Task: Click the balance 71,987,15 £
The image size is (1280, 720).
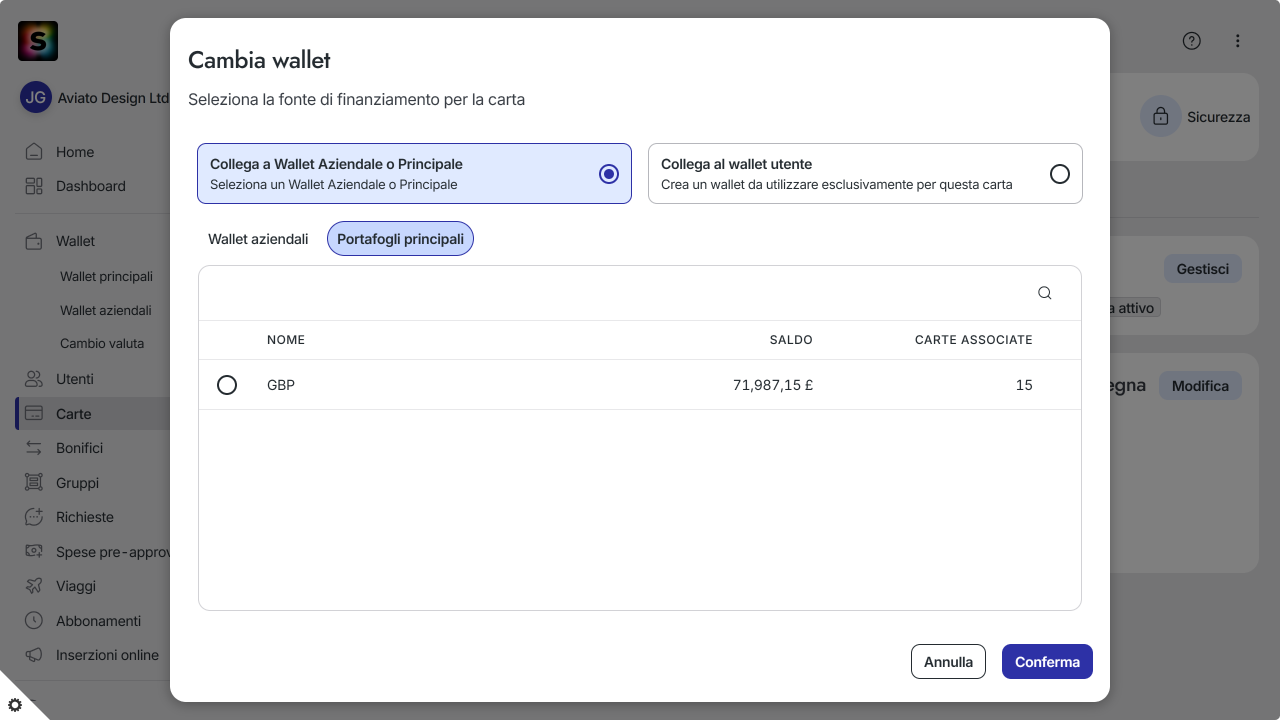Action: [x=773, y=385]
